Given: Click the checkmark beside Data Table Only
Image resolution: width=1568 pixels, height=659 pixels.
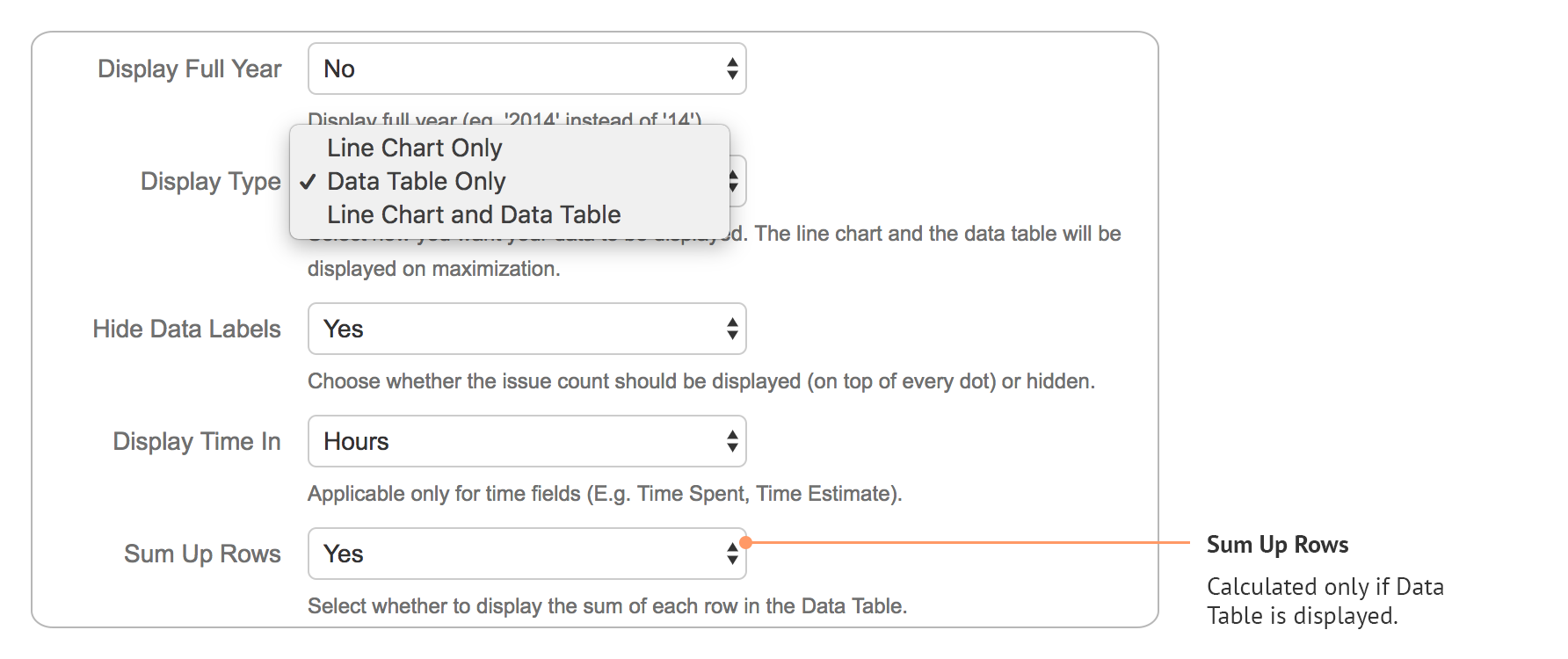Looking at the screenshot, I should 307,181.
